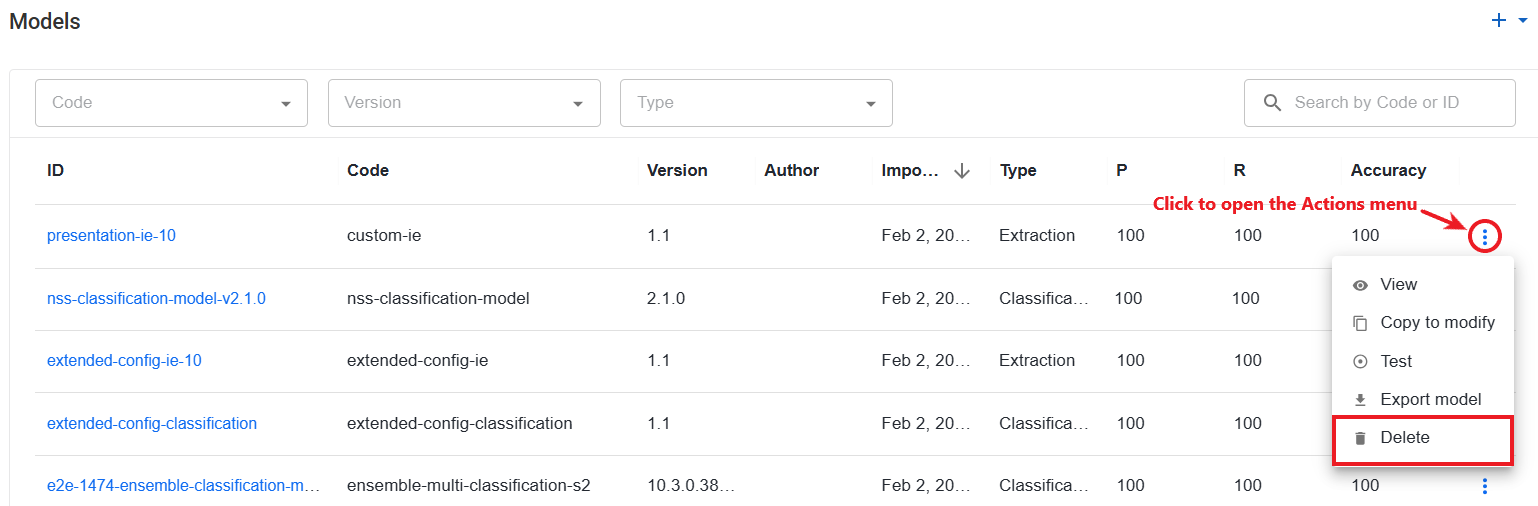Click the eye icon beside View
The width and height of the screenshot is (1538, 506).
[x=1360, y=285]
